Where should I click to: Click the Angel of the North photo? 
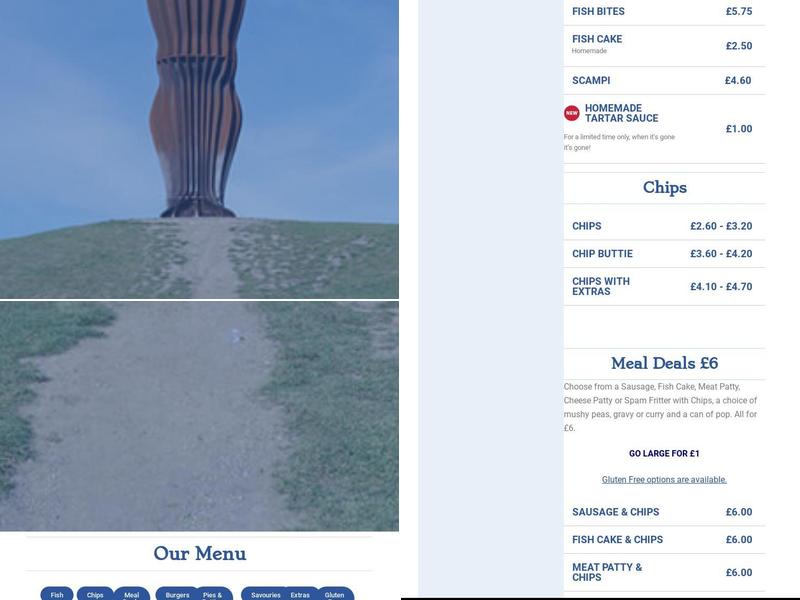point(199,149)
